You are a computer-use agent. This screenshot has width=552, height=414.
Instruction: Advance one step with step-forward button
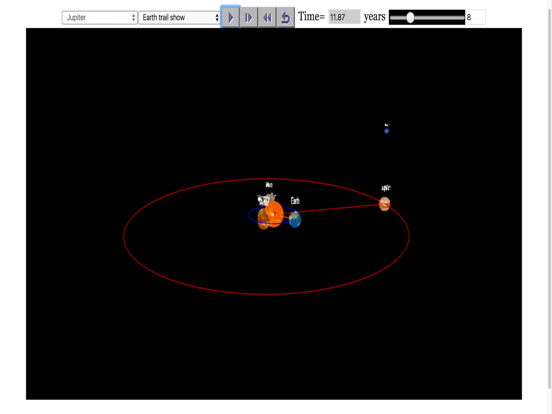pyautogui.click(x=249, y=17)
